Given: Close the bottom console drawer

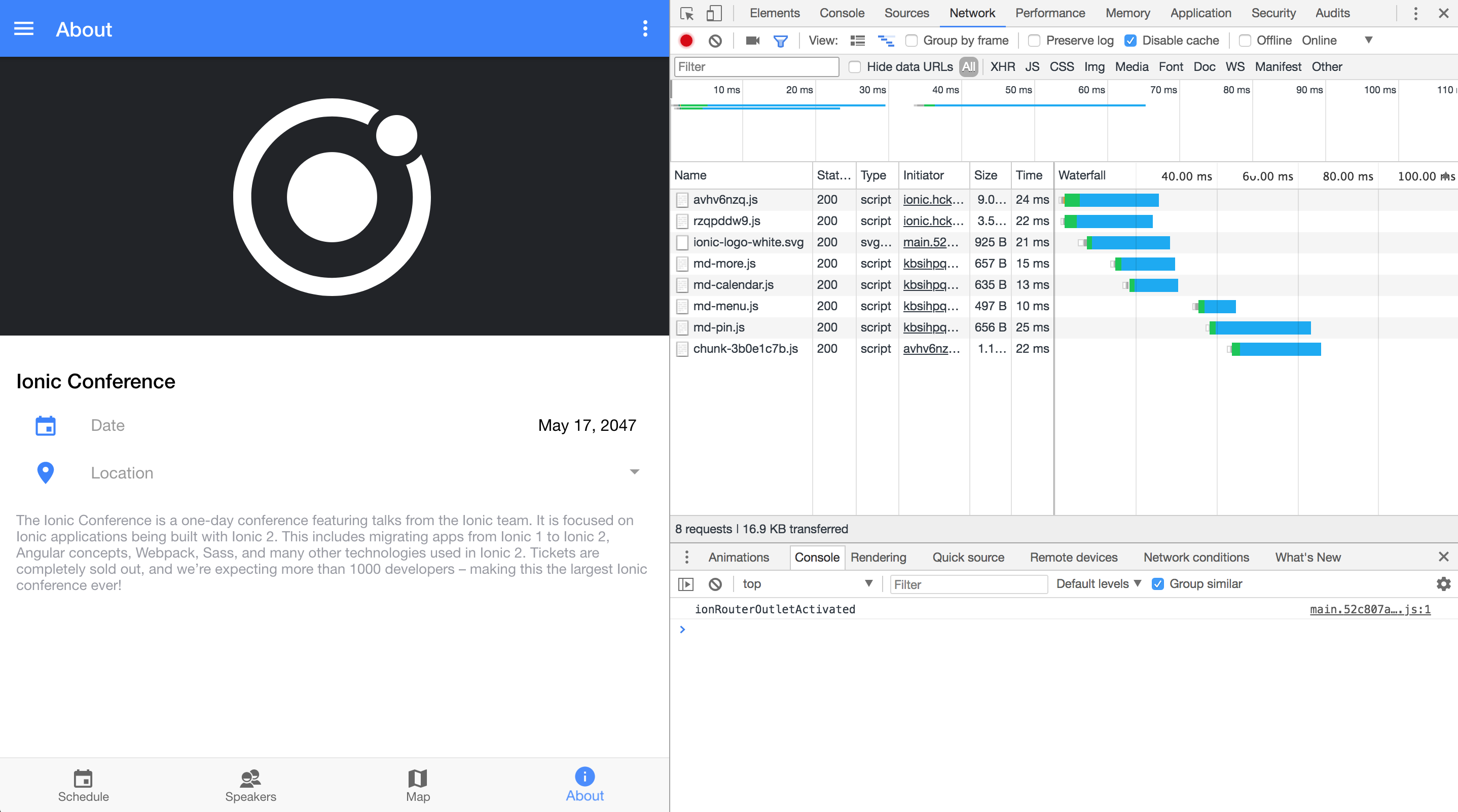Looking at the screenshot, I should pyautogui.click(x=1443, y=557).
